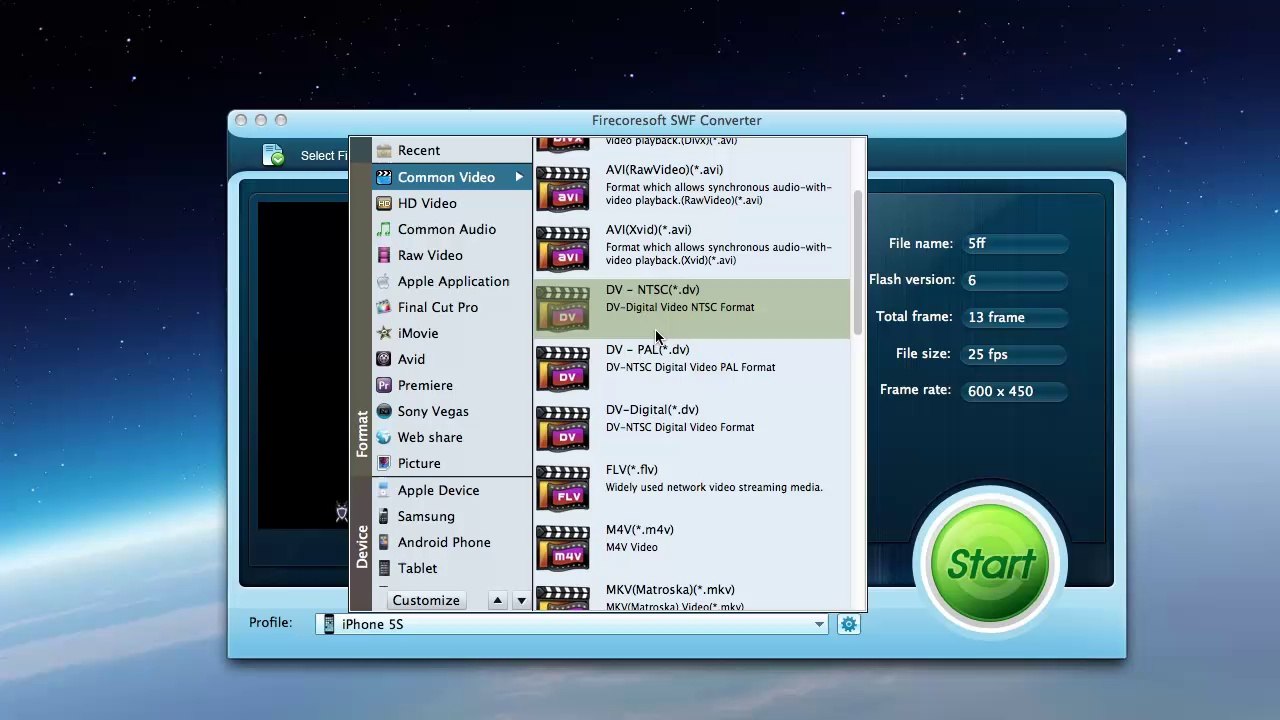Click the DV-Digital clapperboard icon
1280x720 pixels.
tap(563, 429)
